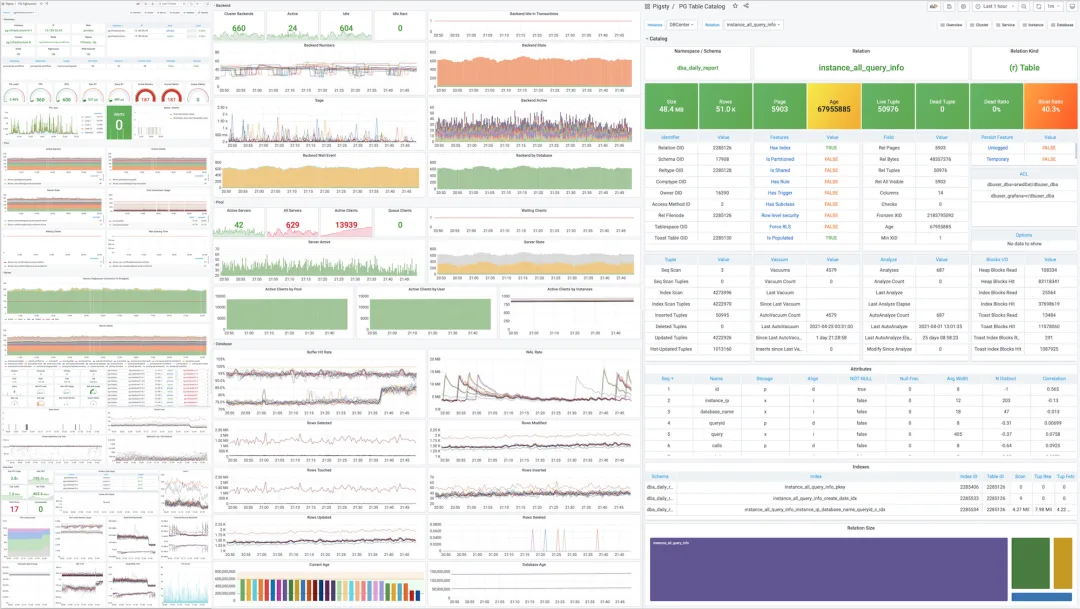
Task: Go to the Database dashboard link
Action: pyautogui.click(x=1063, y=25)
